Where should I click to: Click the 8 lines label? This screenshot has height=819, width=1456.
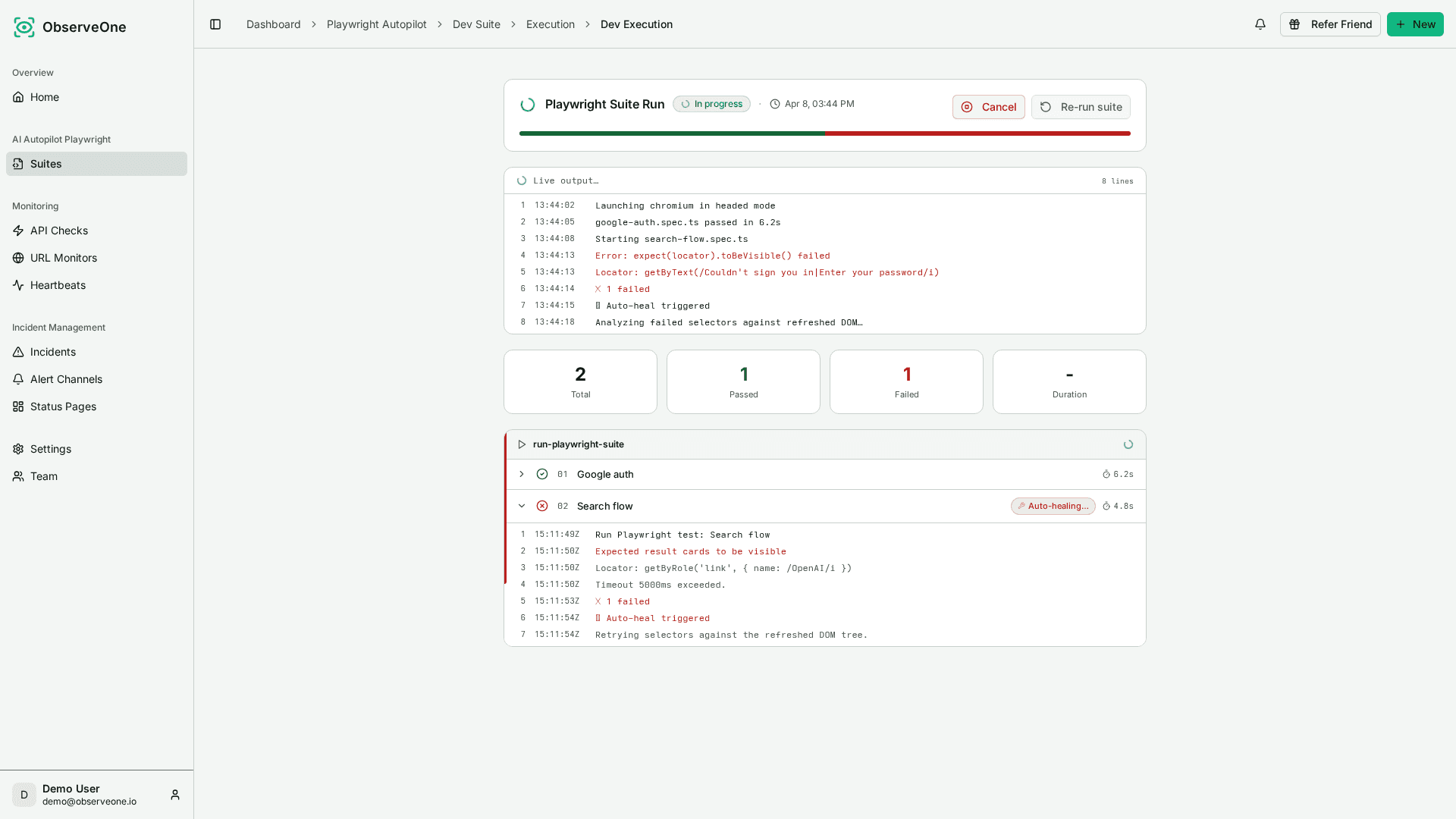click(x=1118, y=181)
